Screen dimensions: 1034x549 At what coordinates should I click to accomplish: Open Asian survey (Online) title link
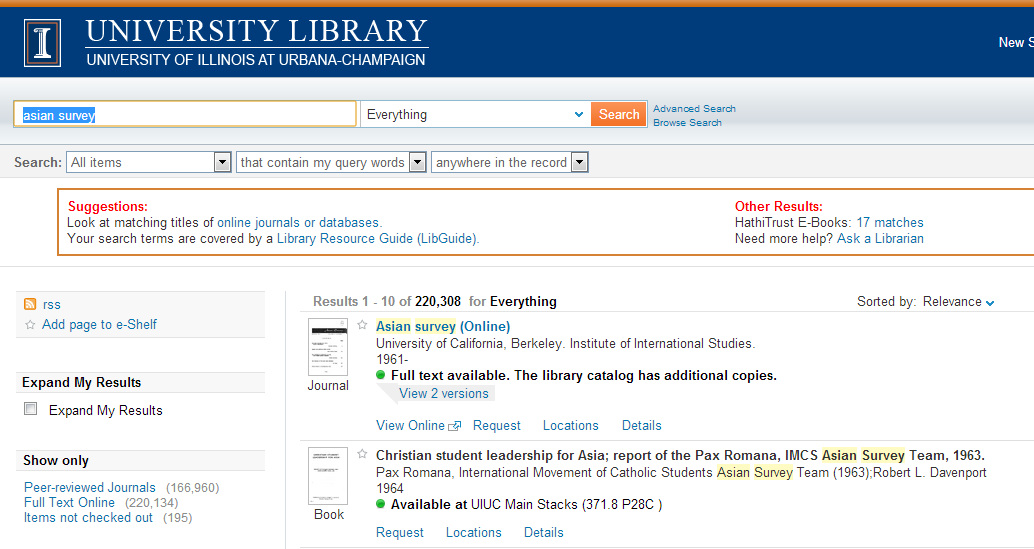[x=442, y=326]
